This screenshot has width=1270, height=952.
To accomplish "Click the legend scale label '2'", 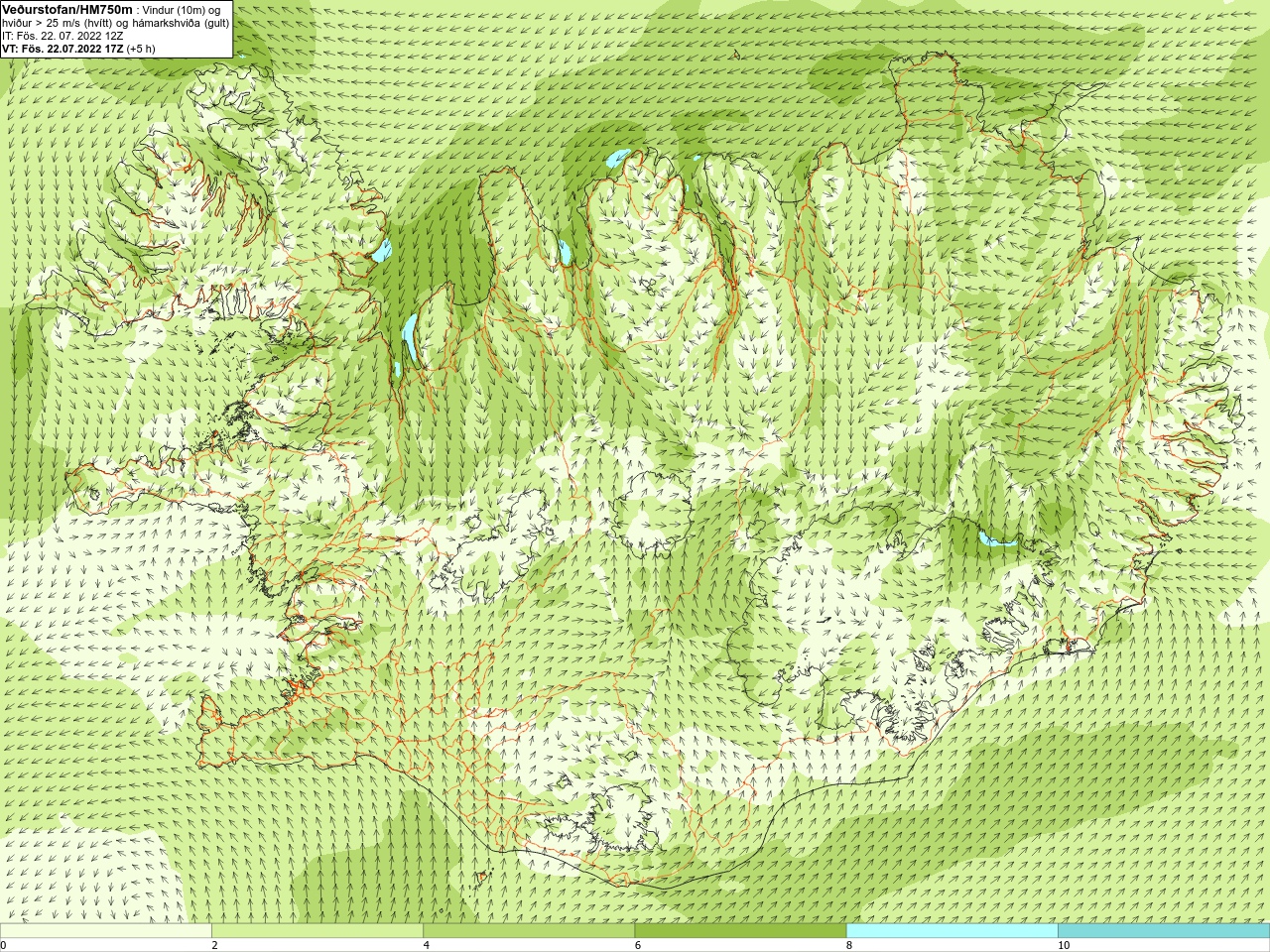I will [214, 945].
